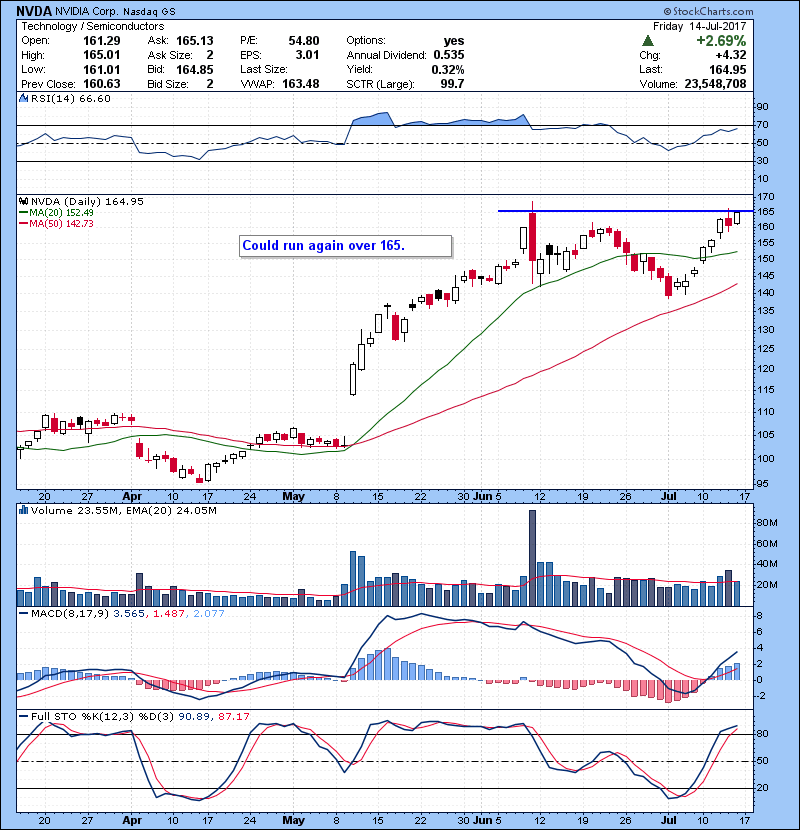Click the SCTR (Large) value 99.7
This screenshot has width=800, height=830.
coord(452,84)
